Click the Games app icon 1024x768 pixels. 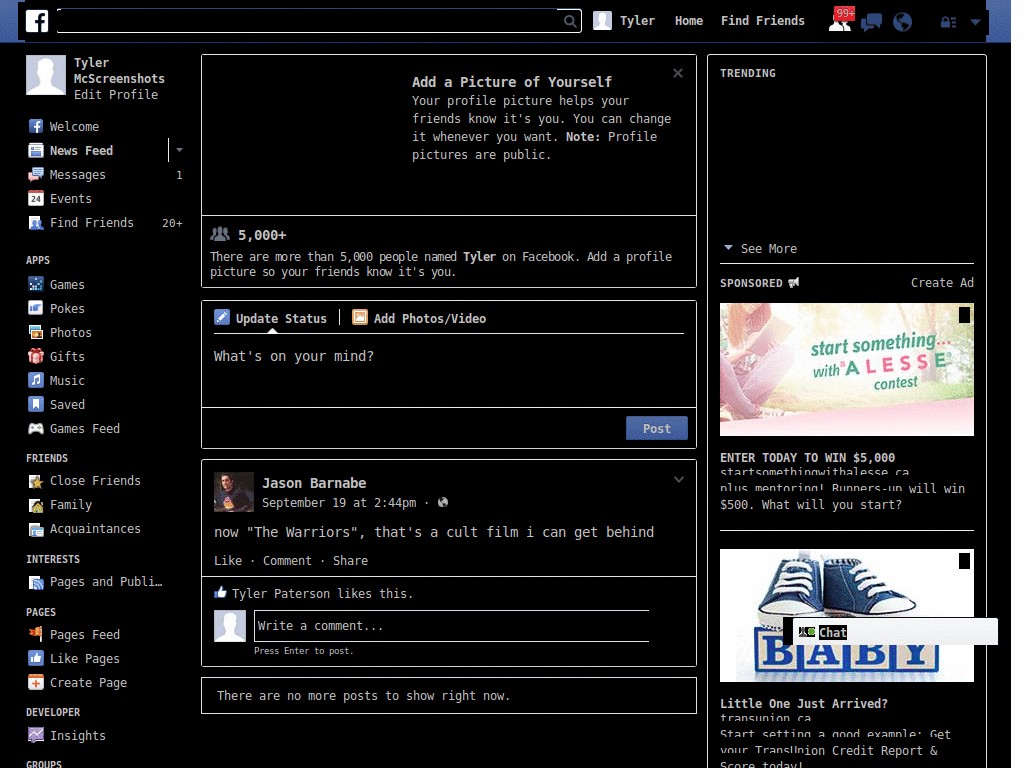pos(36,284)
